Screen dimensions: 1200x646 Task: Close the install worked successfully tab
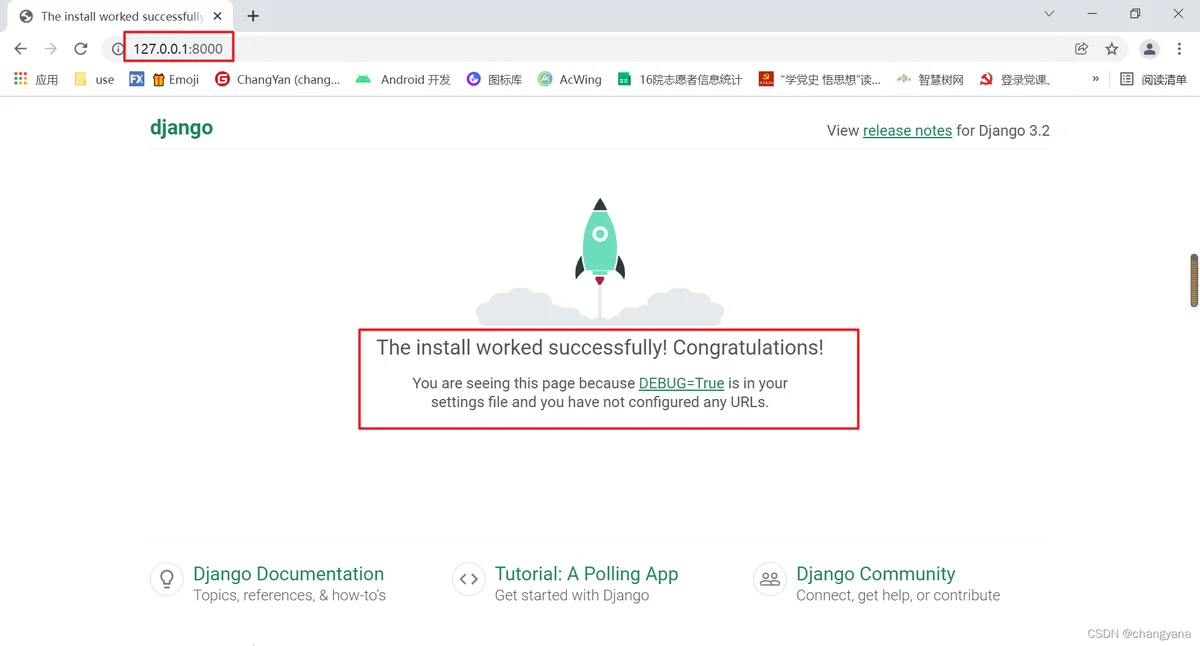tap(218, 16)
